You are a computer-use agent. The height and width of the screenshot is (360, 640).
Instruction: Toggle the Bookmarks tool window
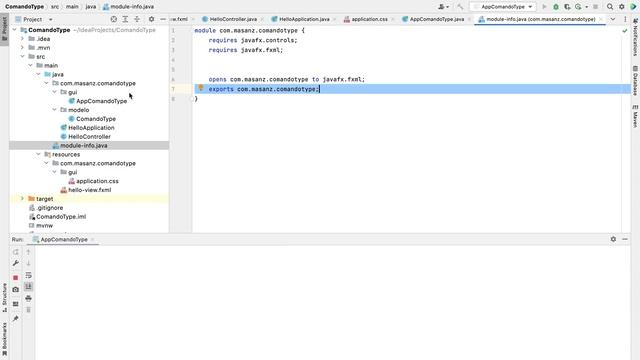pos(4,339)
